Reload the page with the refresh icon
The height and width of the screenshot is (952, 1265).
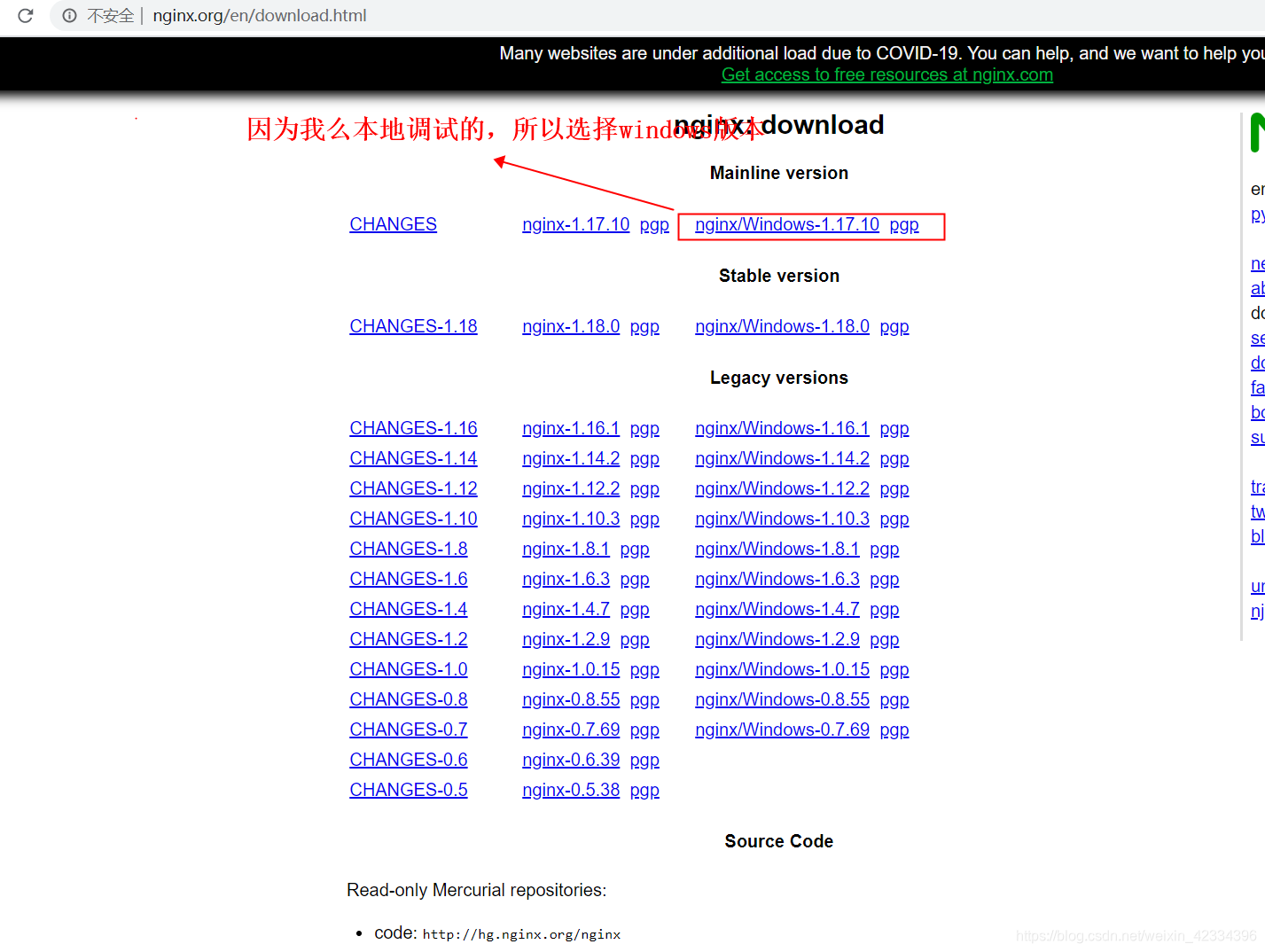click(25, 15)
